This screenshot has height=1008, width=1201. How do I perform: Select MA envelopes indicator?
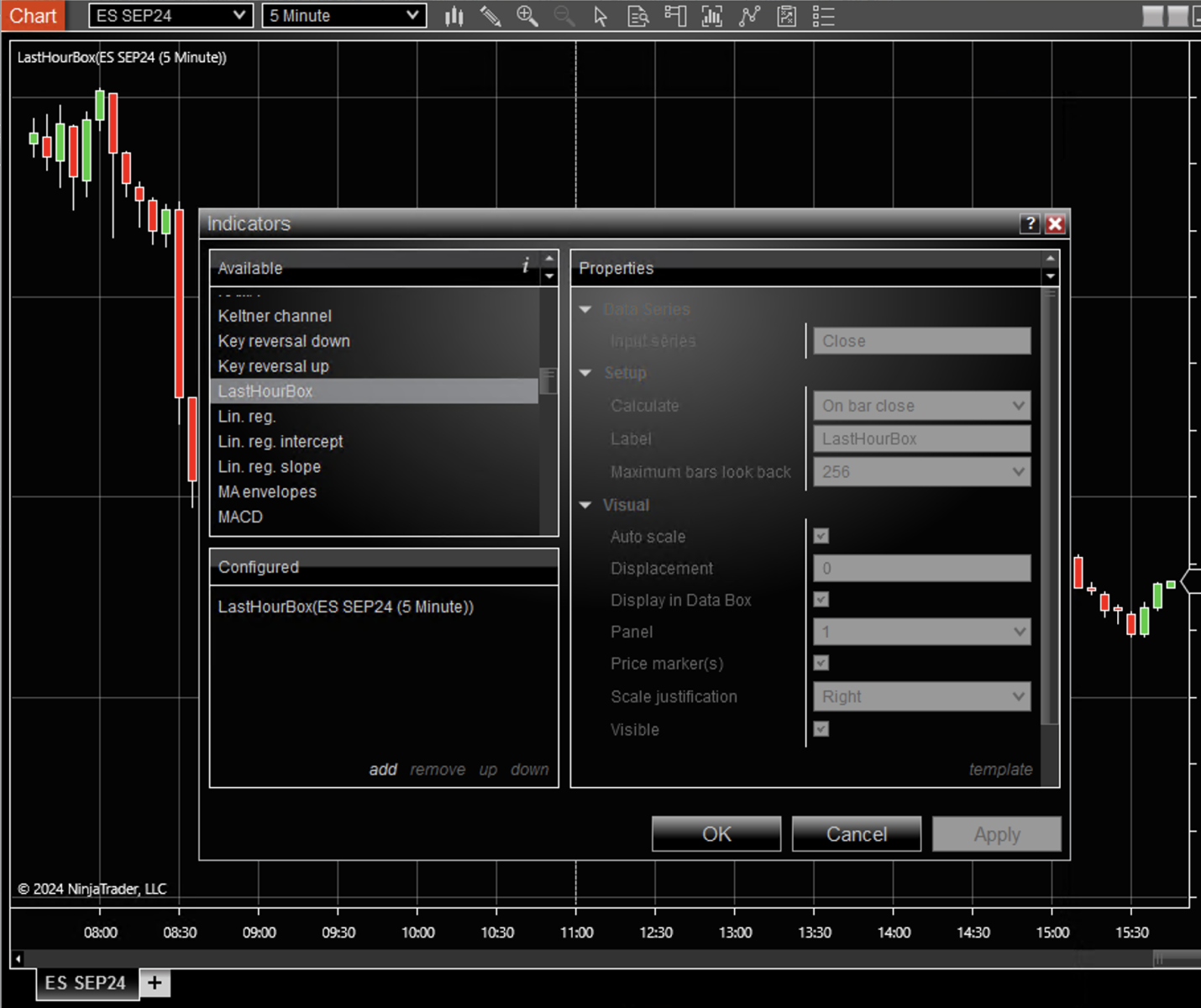tap(374, 492)
